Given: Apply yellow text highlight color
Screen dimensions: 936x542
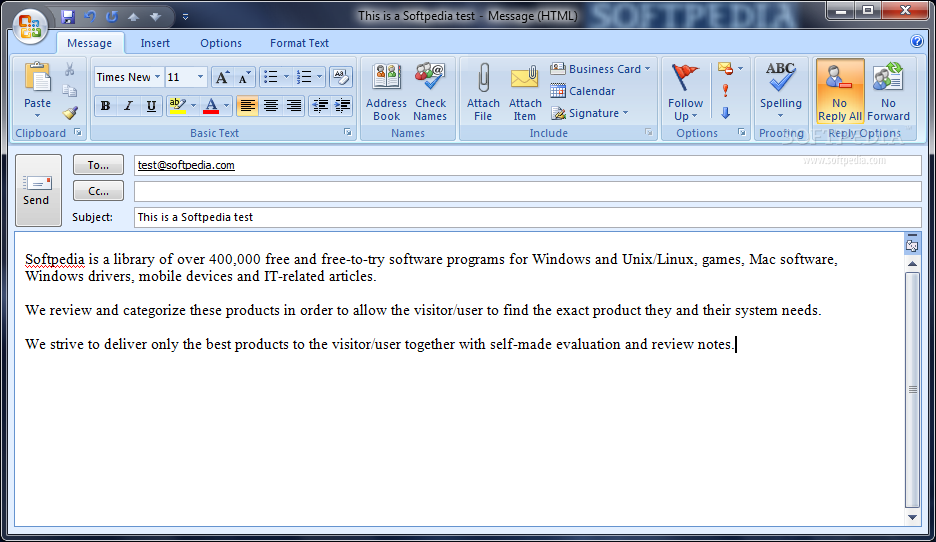Looking at the screenshot, I should point(177,106).
